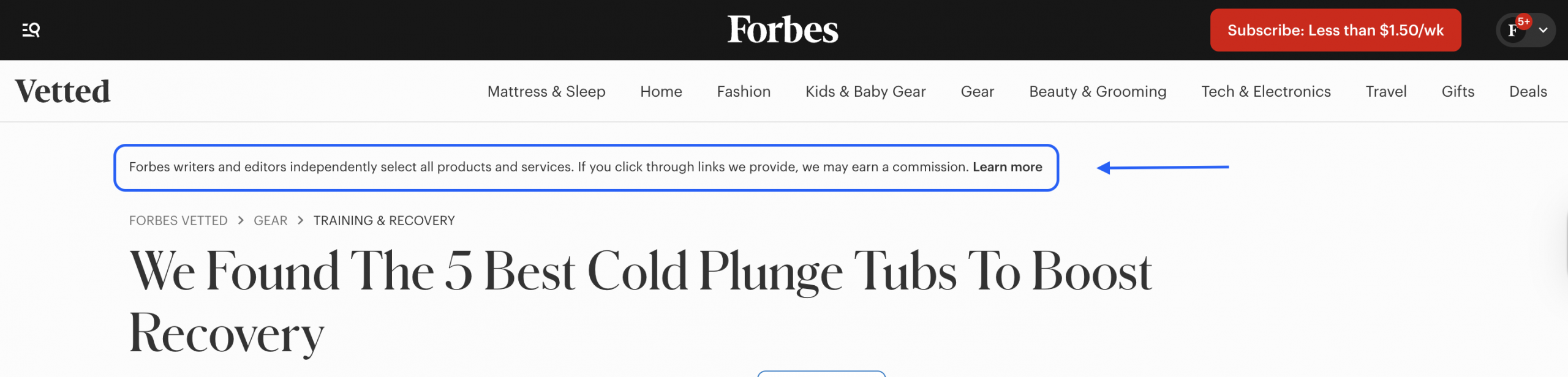Click the Learn more disclosure link
The height and width of the screenshot is (377, 1568).
1008,167
